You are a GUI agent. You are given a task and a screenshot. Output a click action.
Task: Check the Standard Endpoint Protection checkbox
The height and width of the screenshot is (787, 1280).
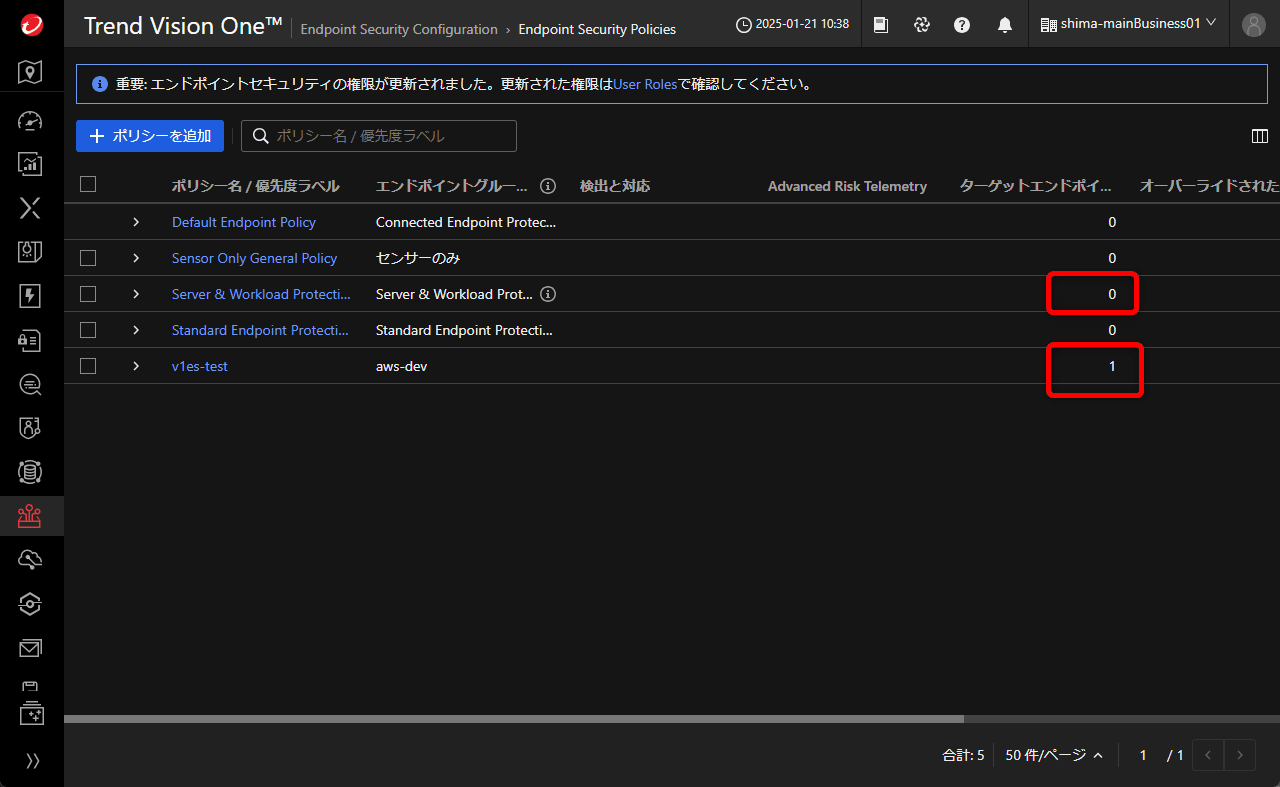point(88,330)
